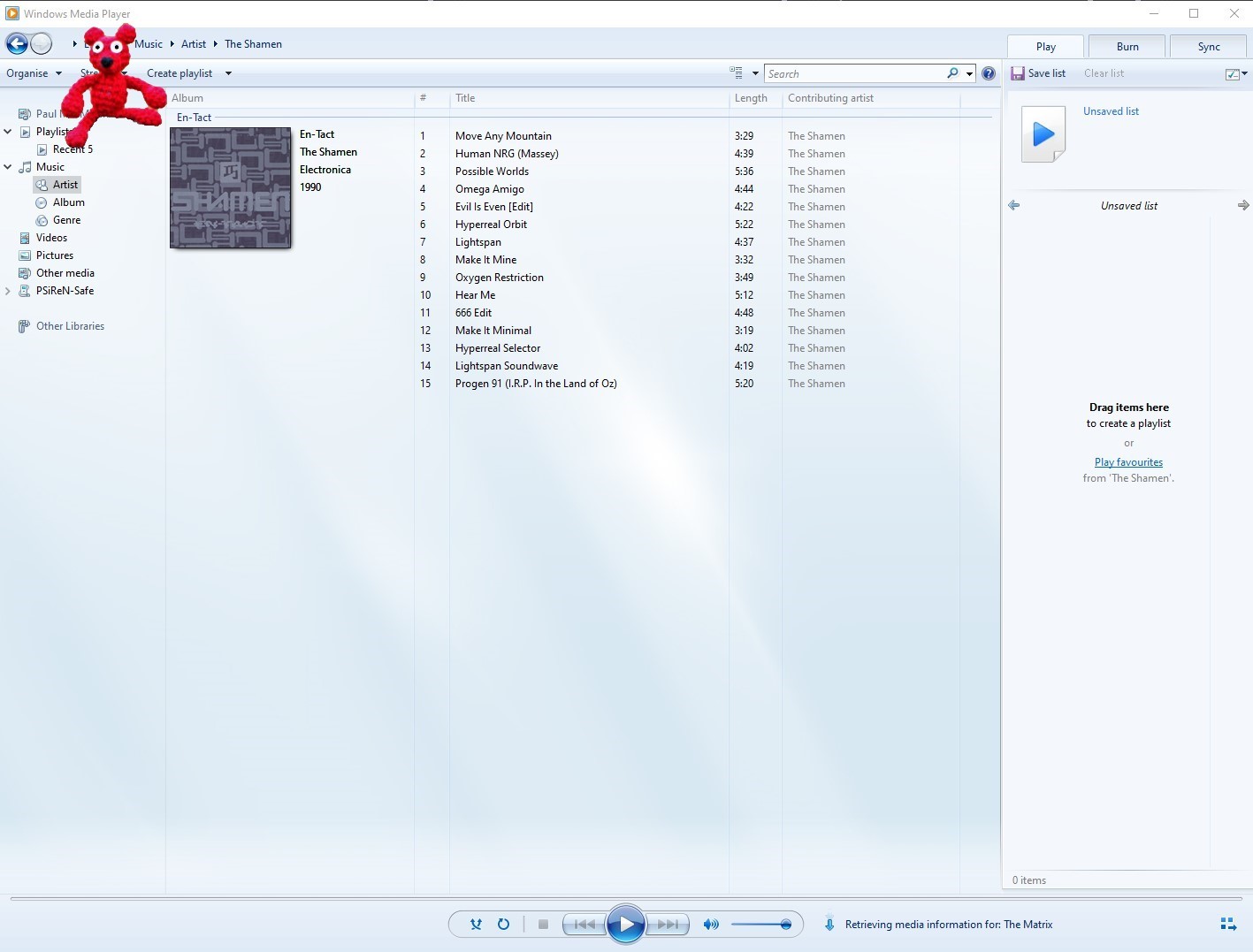Click the media info status icon
Viewport: 1253px width, 952px height.
click(829, 924)
